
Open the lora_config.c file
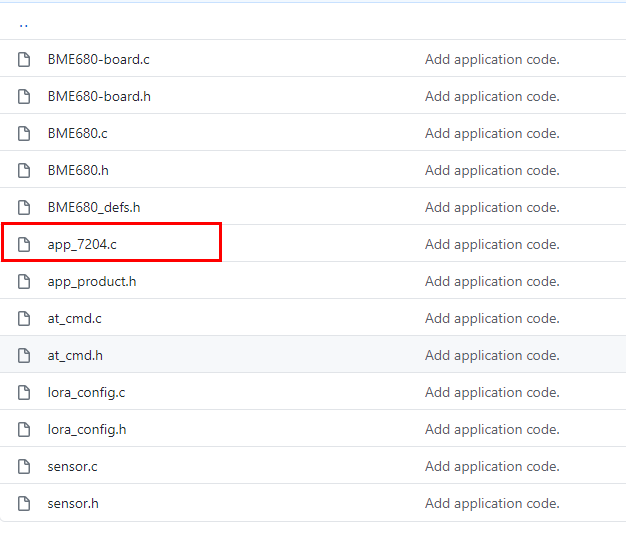(86, 393)
